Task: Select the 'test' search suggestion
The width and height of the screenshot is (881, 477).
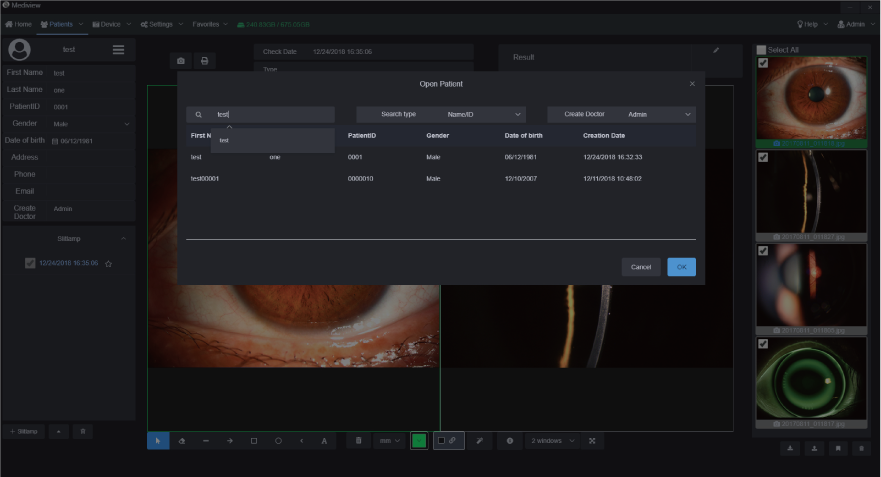Action: (273, 140)
